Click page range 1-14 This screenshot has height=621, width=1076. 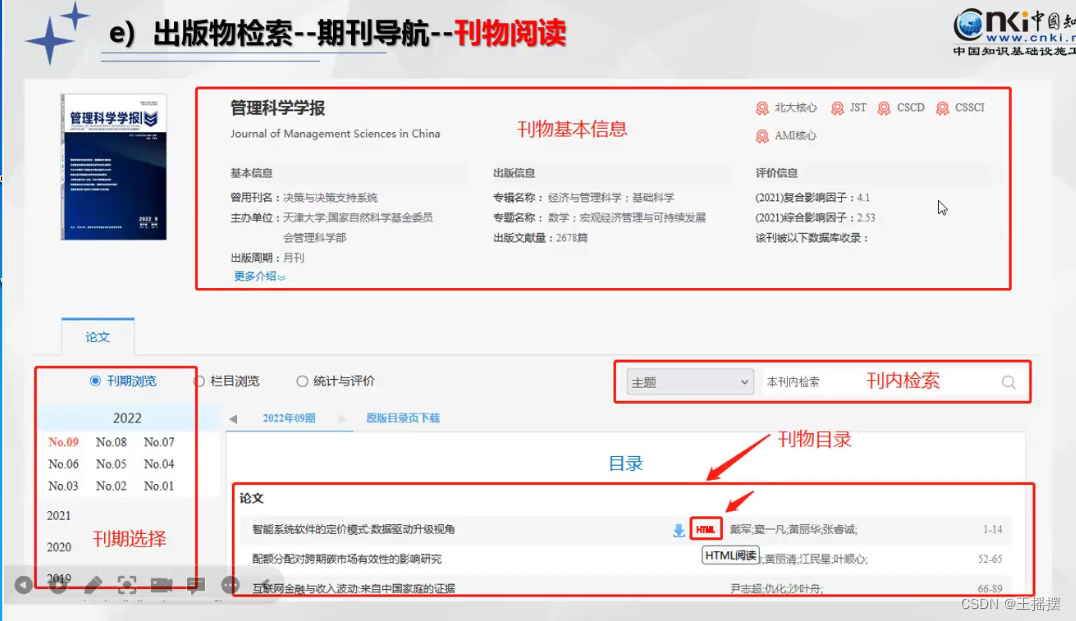tap(992, 529)
